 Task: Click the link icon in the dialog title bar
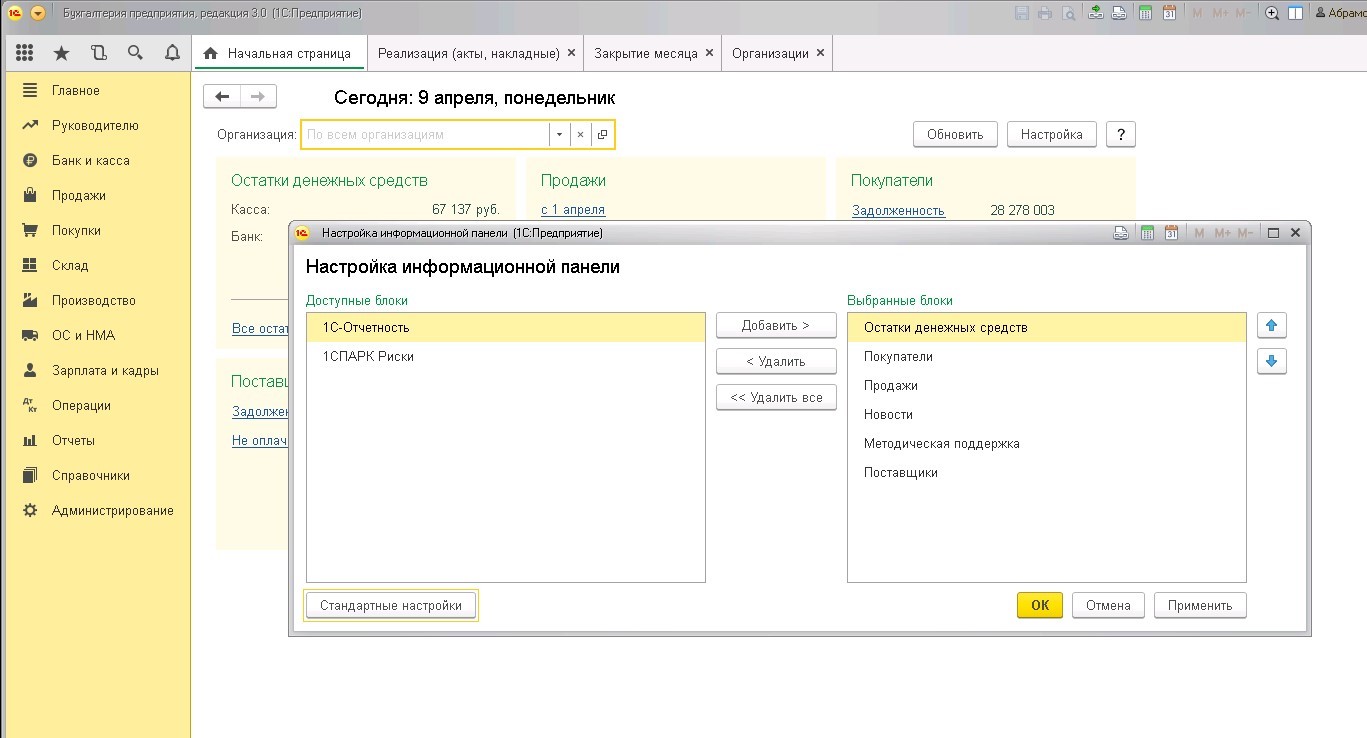[1122, 233]
